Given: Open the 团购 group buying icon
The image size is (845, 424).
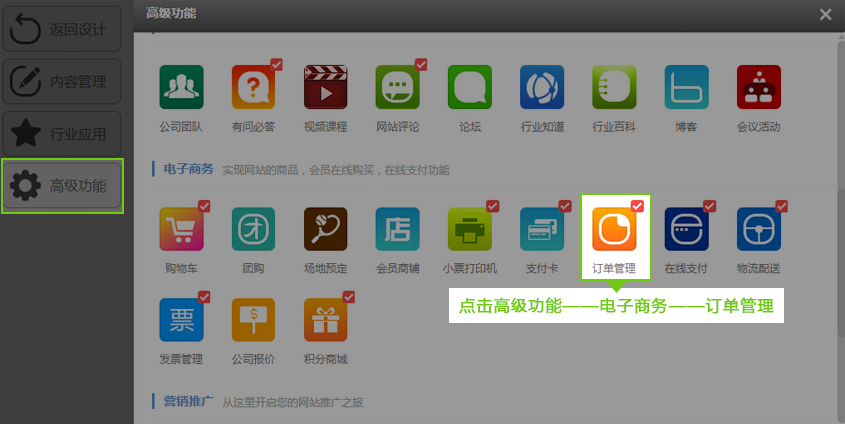Looking at the screenshot, I should (253, 229).
